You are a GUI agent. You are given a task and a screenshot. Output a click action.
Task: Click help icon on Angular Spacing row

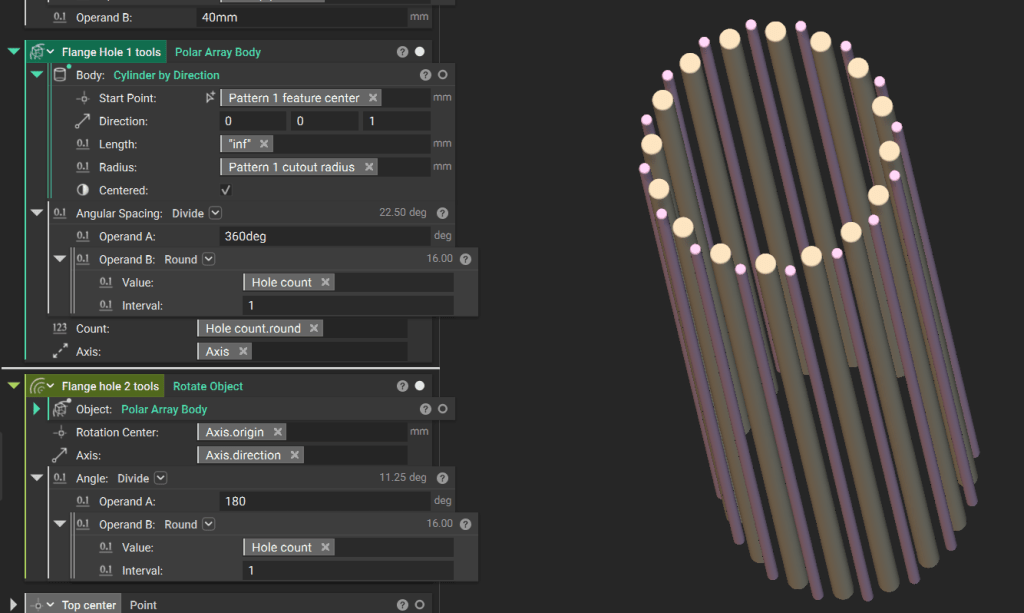[442, 213]
